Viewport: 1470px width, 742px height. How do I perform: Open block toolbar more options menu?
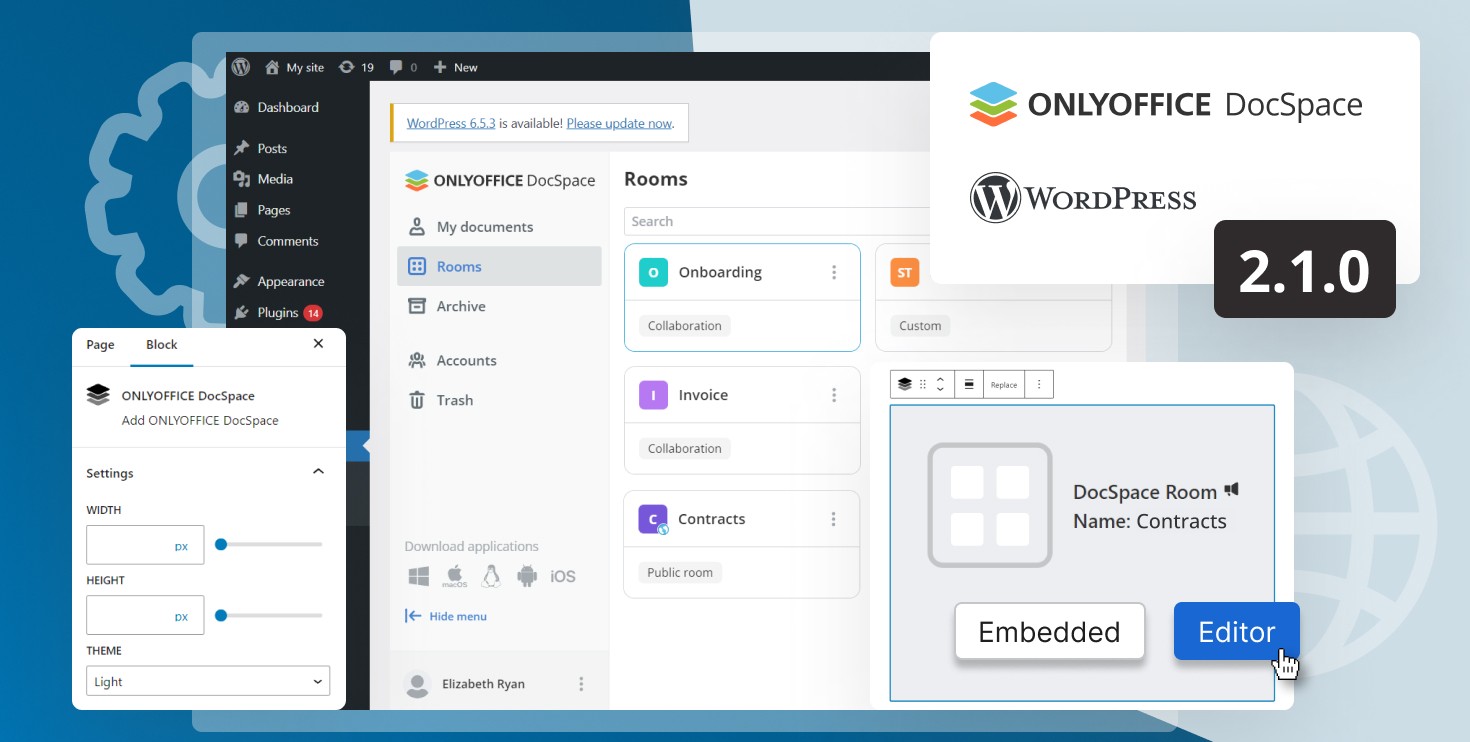click(x=1038, y=384)
